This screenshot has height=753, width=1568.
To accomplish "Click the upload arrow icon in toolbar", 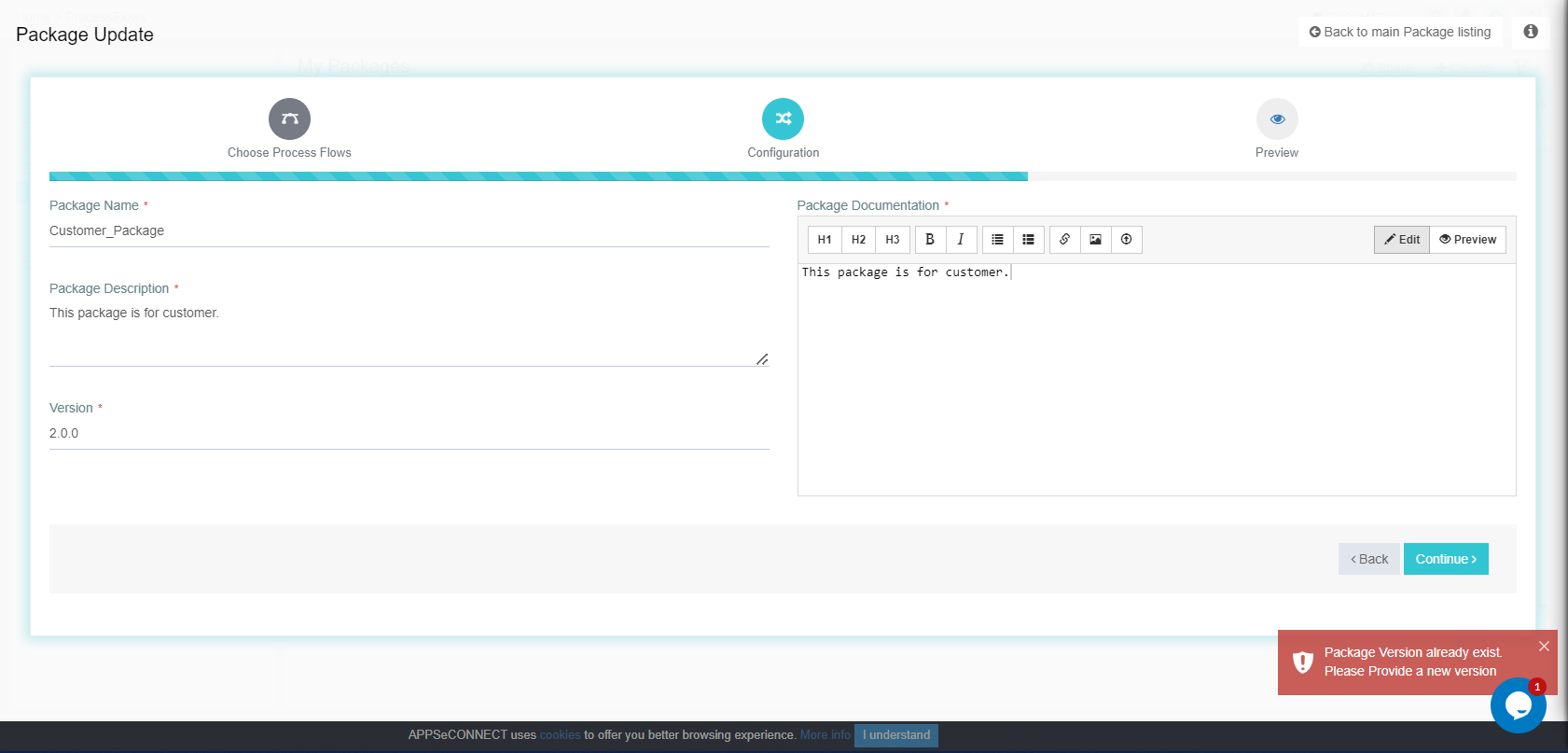I will pos(1126,240).
